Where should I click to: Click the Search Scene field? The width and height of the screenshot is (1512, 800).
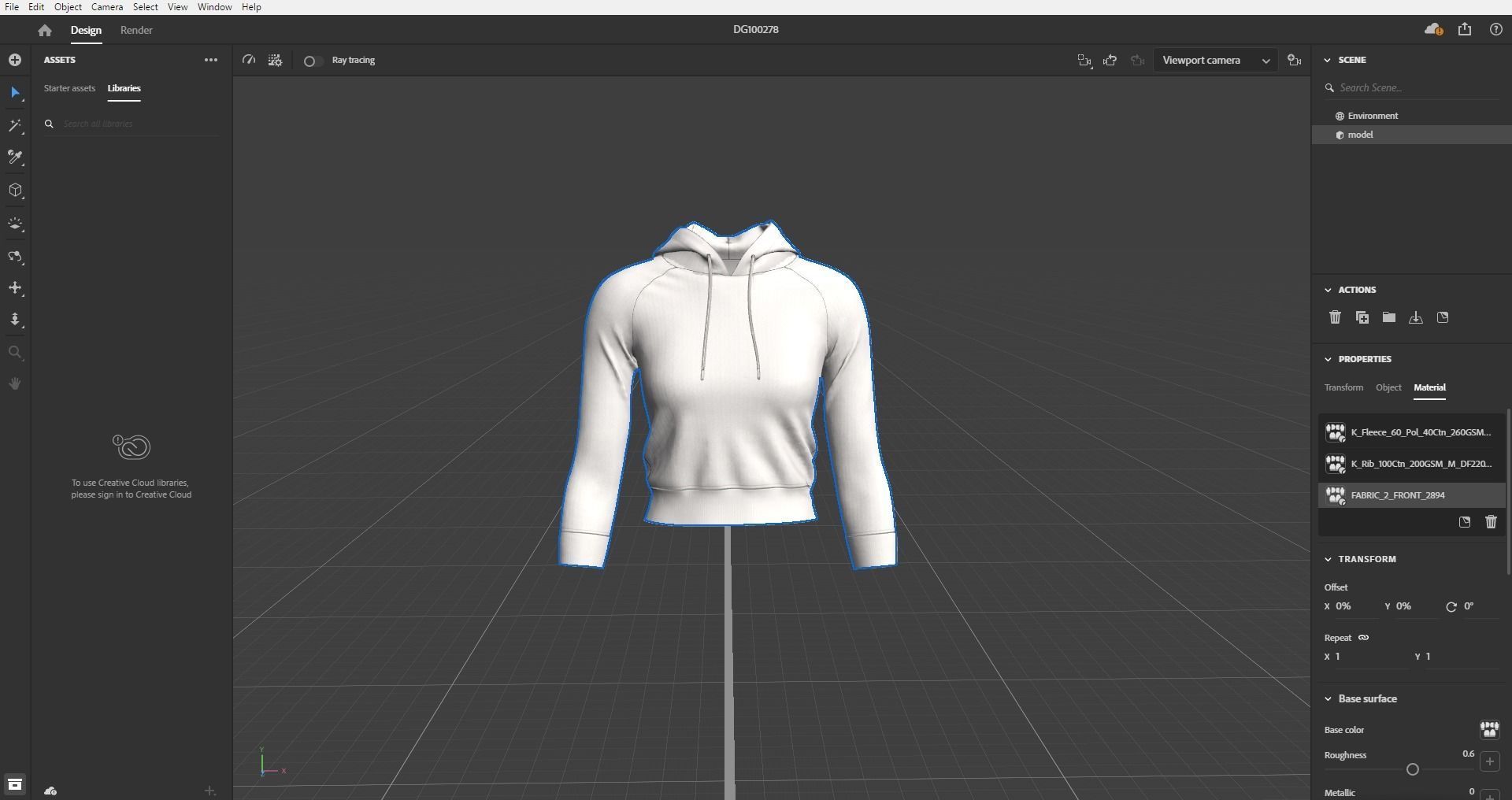pyautogui.click(x=1411, y=88)
